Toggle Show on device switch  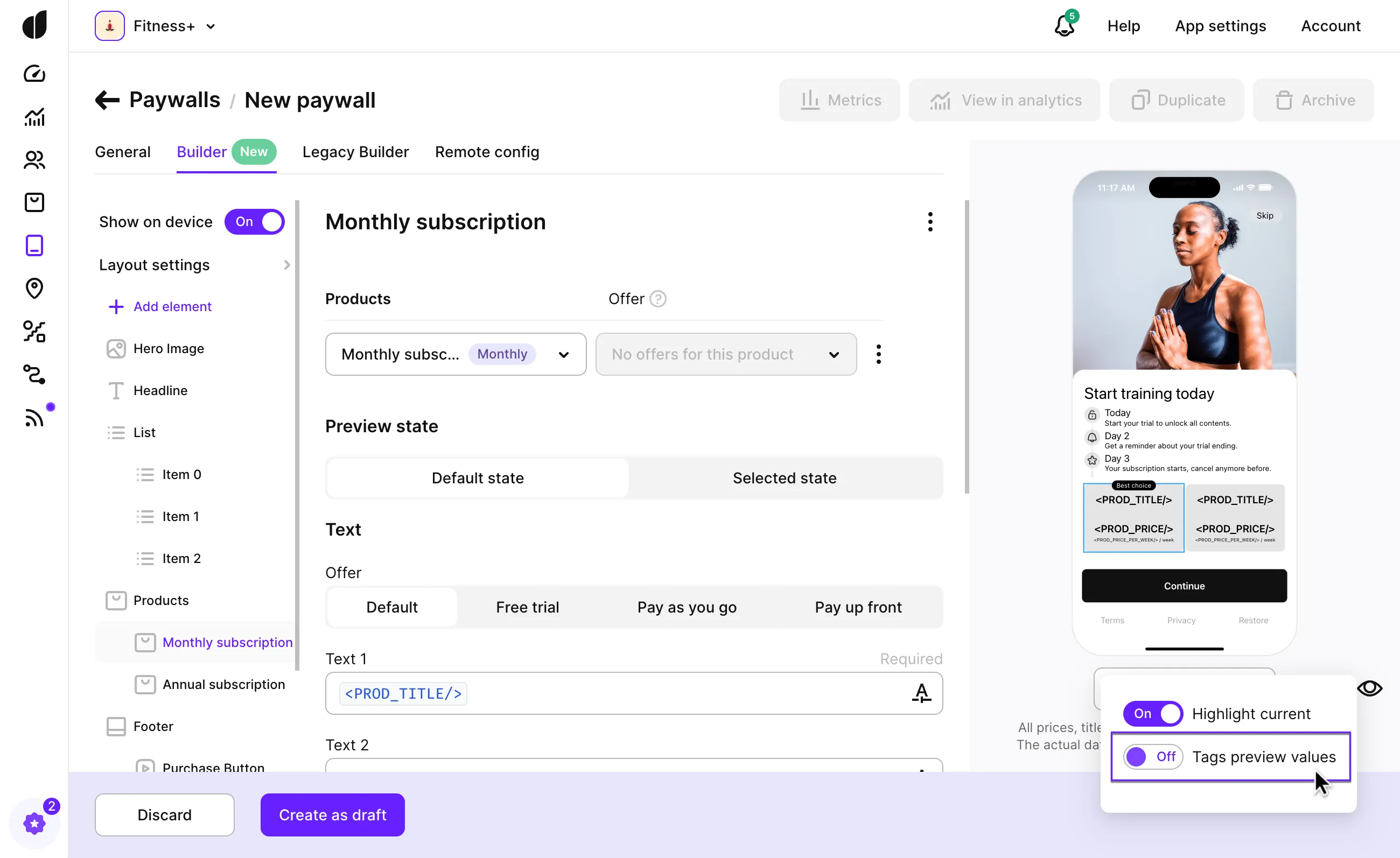(x=254, y=222)
